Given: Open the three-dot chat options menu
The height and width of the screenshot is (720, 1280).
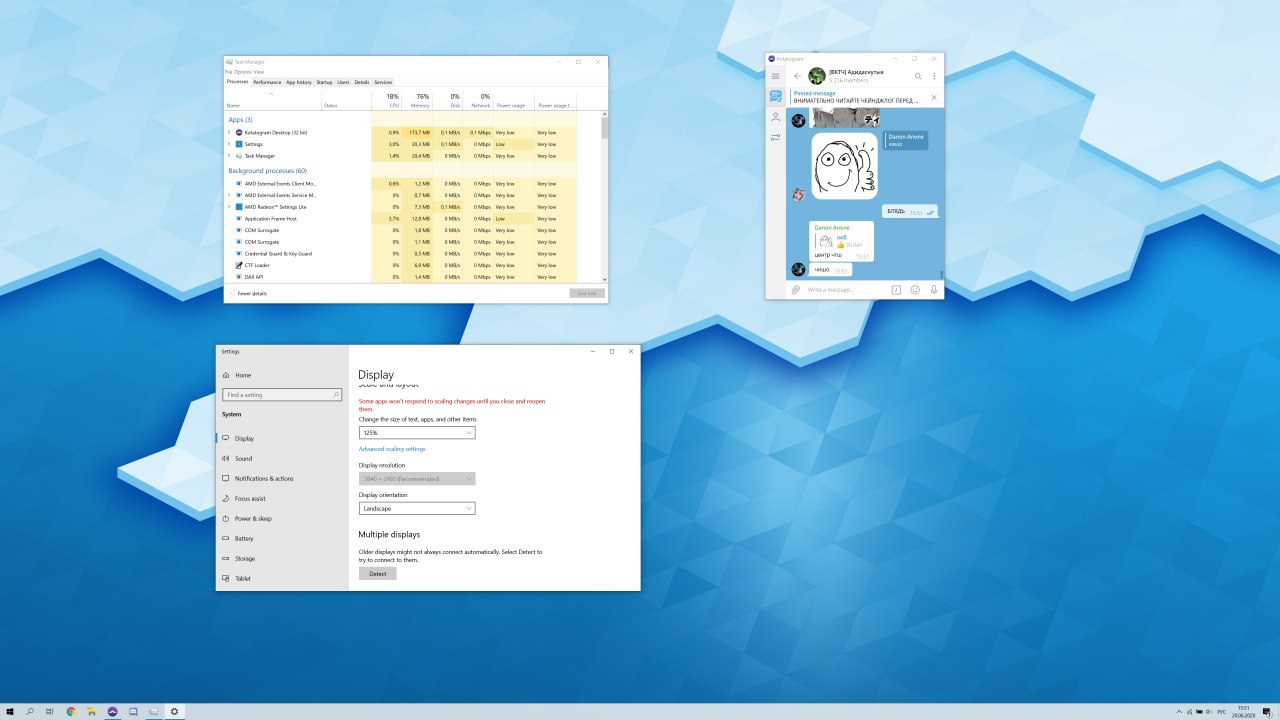Looking at the screenshot, I should (935, 76).
